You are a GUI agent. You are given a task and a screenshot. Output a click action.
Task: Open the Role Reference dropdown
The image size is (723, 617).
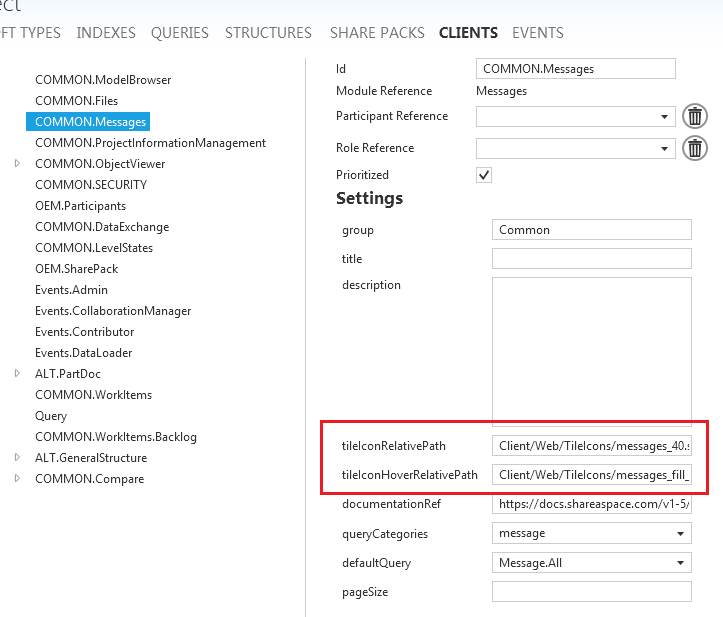coord(666,149)
